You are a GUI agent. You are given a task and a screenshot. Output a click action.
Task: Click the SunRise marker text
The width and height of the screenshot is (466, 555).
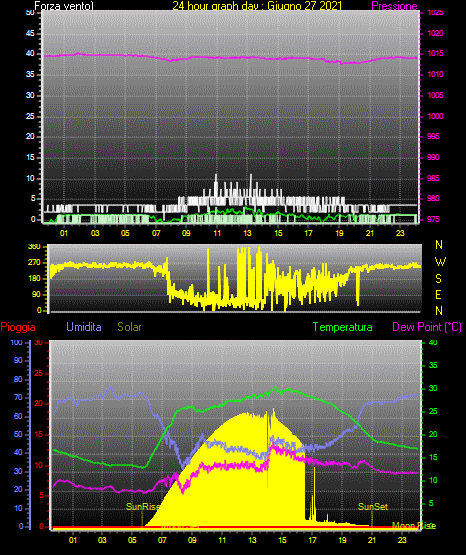[143, 507]
